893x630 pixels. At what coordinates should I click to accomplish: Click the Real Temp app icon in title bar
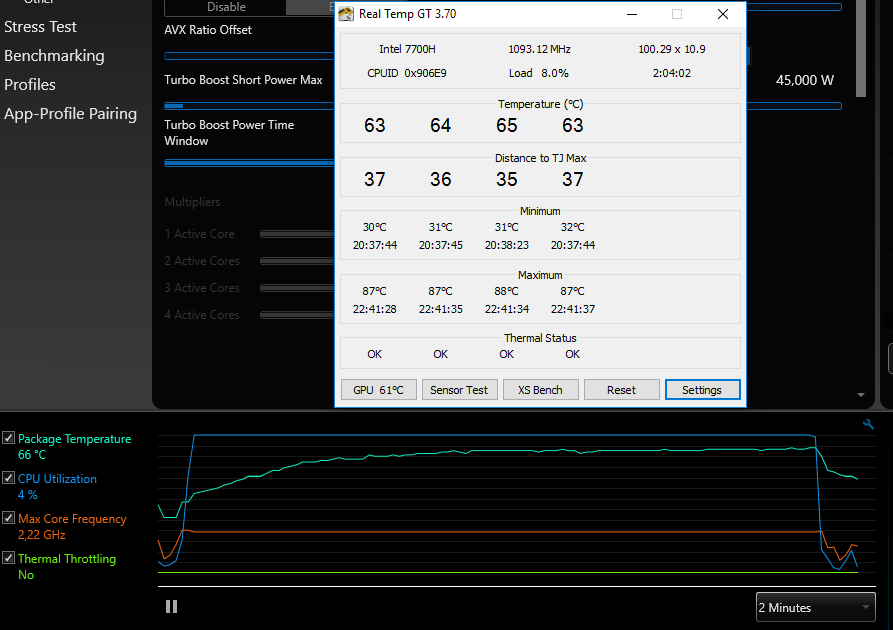pyautogui.click(x=346, y=14)
